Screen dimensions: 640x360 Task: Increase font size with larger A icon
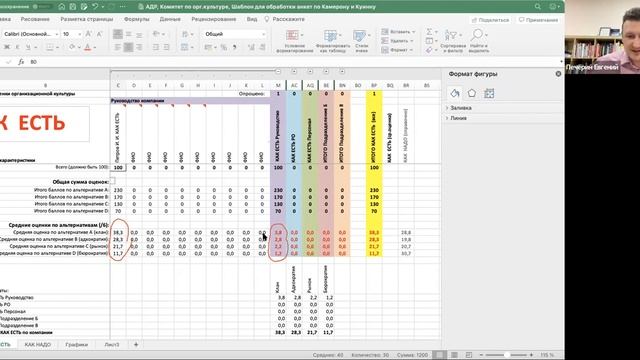(x=89, y=34)
